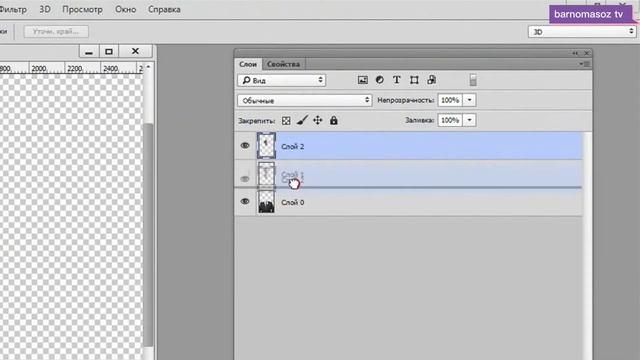Screen dimensions: 640x360
Task: Open the 3D workspace dropdown
Action: pos(582,32)
